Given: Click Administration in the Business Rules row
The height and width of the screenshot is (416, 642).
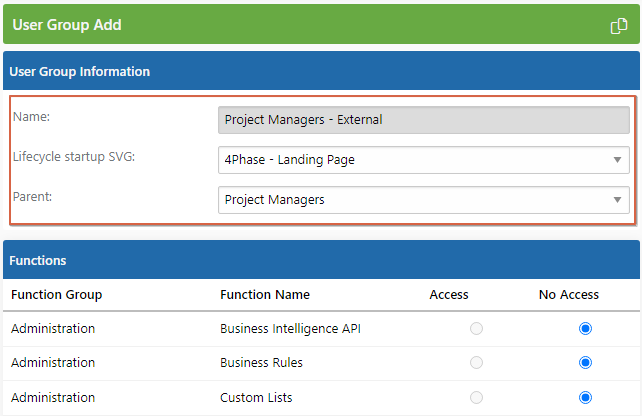Looking at the screenshot, I should 53,363.
